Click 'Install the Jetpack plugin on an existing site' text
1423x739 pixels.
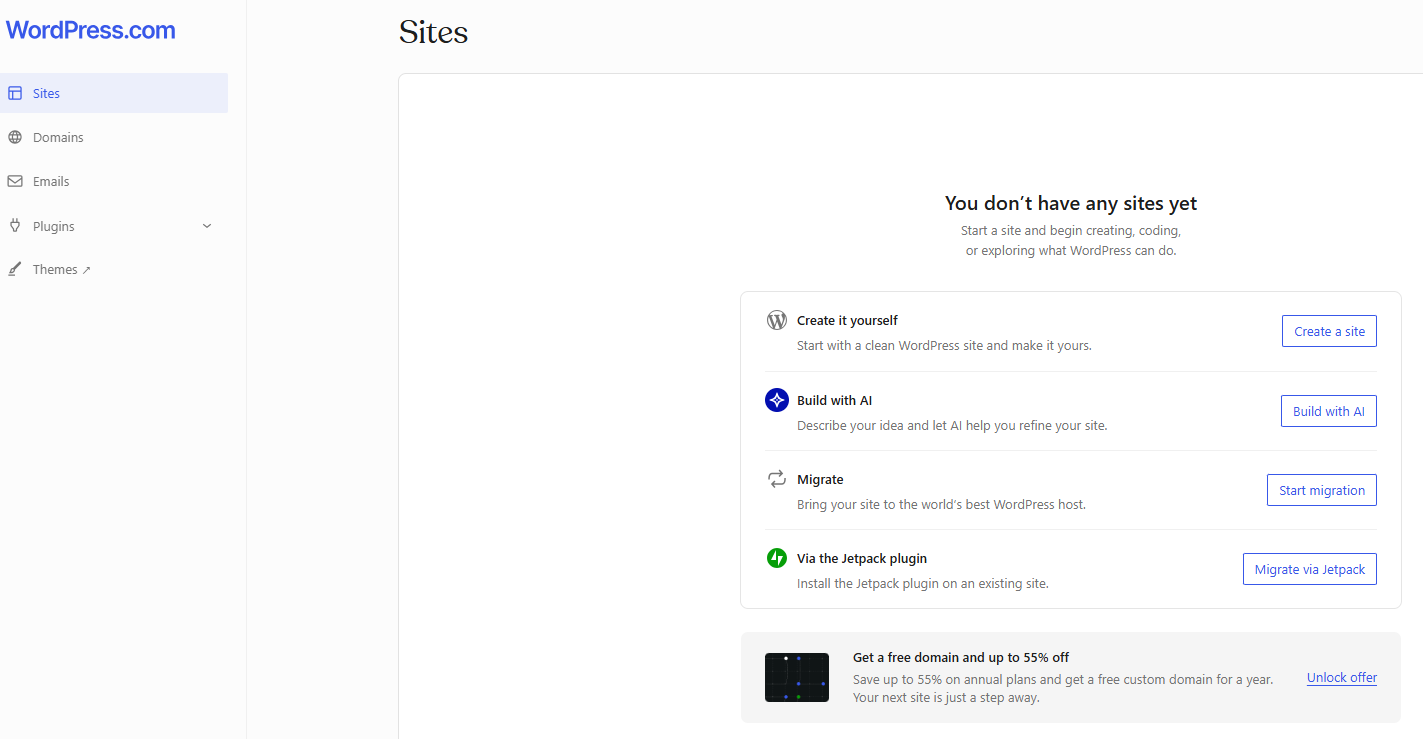click(923, 583)
